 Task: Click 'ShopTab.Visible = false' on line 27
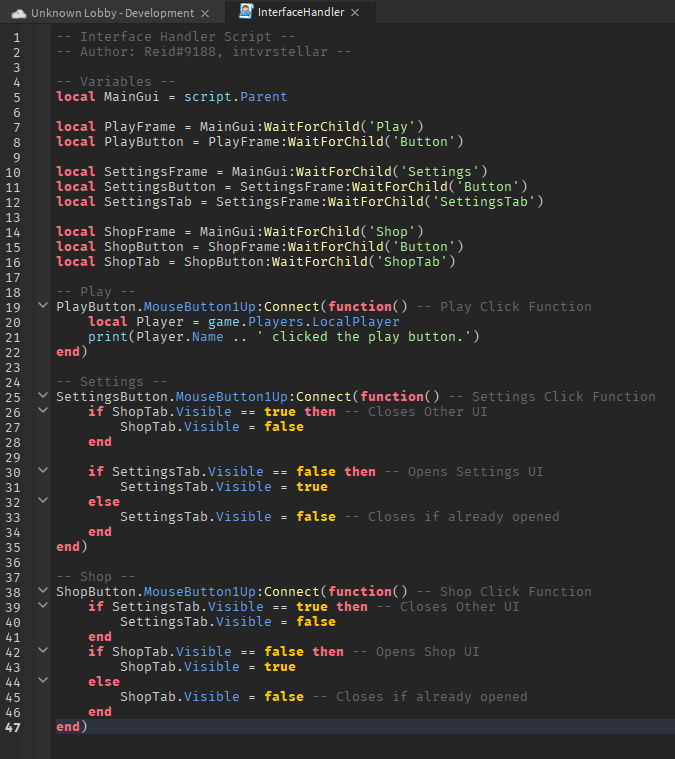pos(212,427)
